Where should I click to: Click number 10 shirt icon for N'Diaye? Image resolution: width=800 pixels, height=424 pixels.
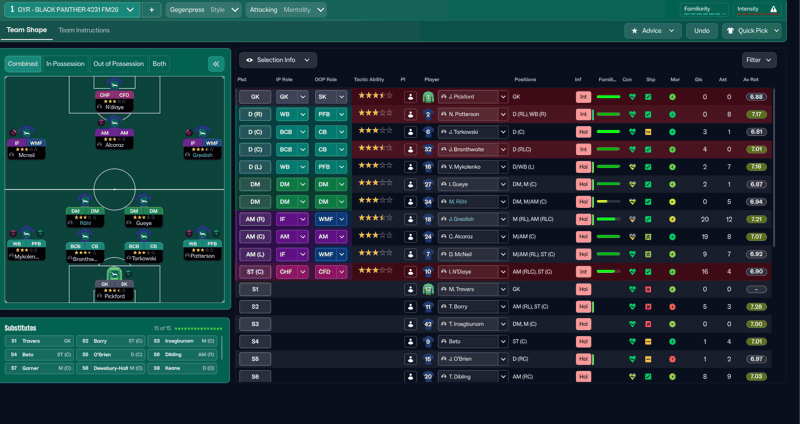(x=428, y=272)
